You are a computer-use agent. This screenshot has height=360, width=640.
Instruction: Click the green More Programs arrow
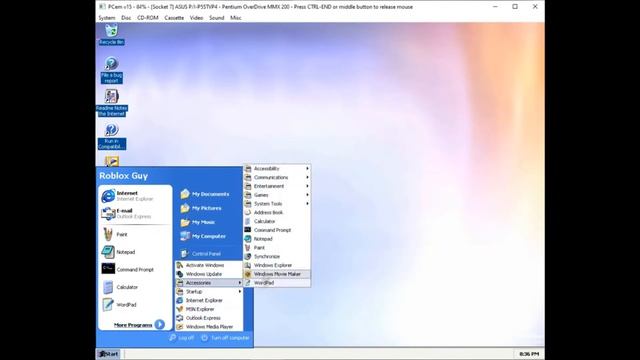click(160, 324)
